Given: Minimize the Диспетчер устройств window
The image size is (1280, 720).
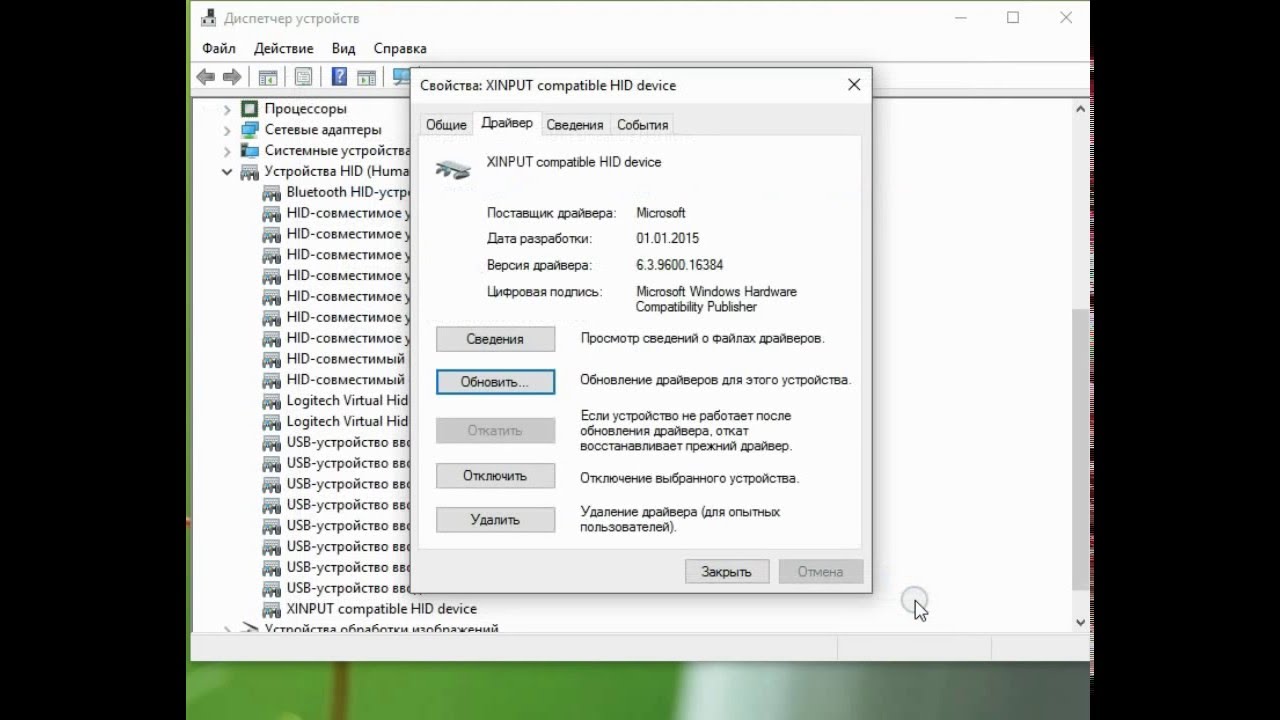Looking at the screenshot, I should click(x=960, y=18).
